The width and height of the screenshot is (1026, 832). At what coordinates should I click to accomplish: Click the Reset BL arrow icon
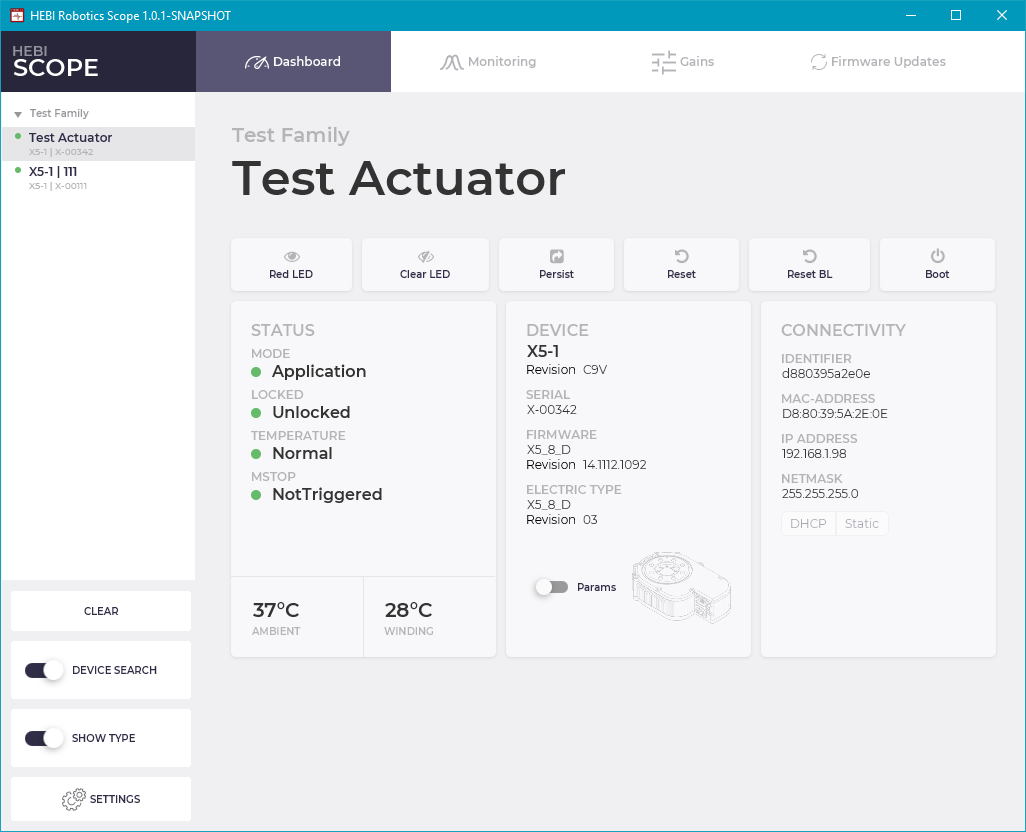pos(809,257)
